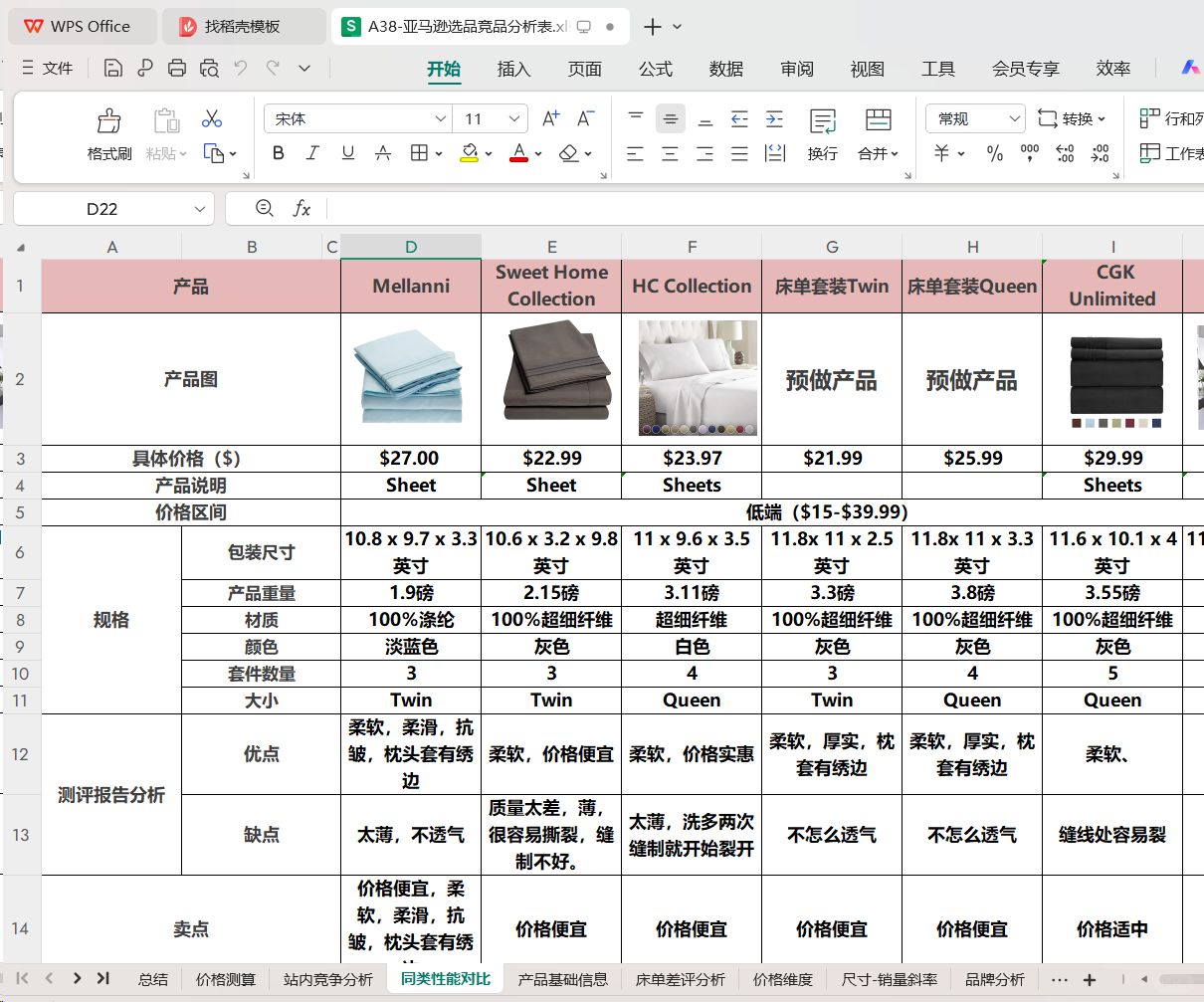Click the Cut scissors icon
Image resolution: width=1204 pixels, height=1002 pixels.
click(212, 118)
